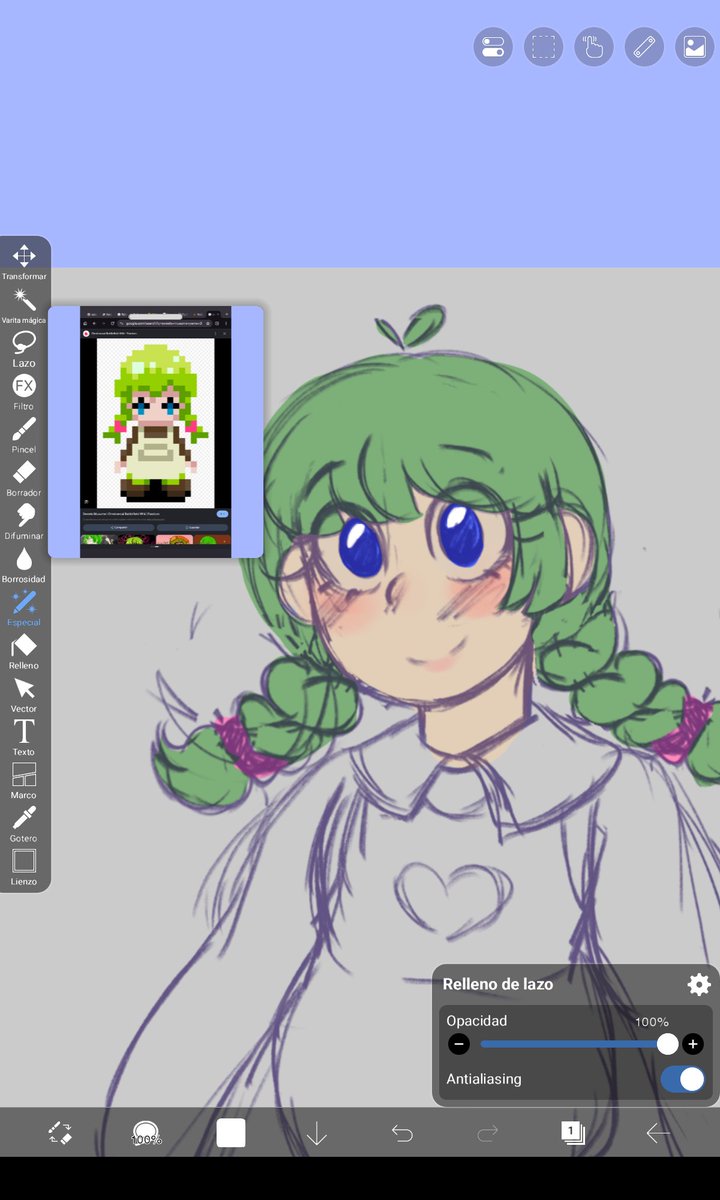This screenshot has height=1200, width=720.
Task: Switch brush and eraser in bottom bar
Action: [60, 1133]
